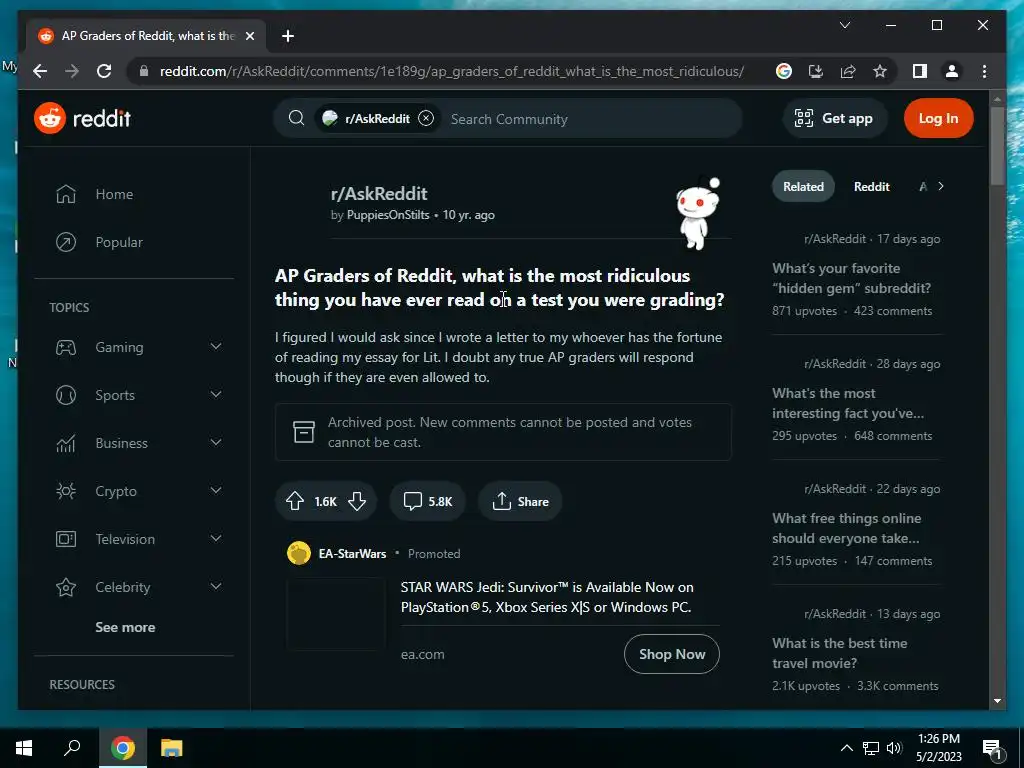The image size is (1024, 768).
Task: Click the Crypto icon
Action: [x=66, y=491]
